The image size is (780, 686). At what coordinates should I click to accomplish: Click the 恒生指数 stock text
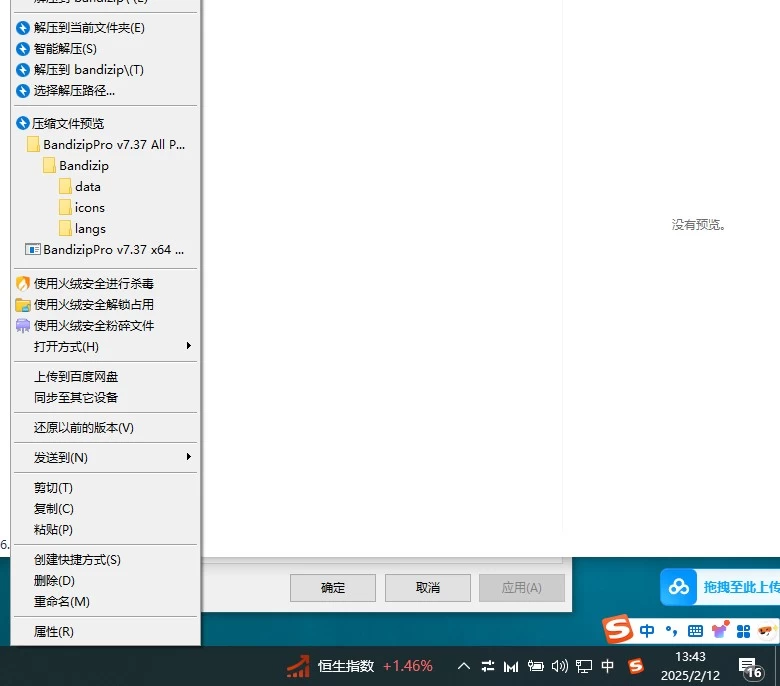[x=346, y=666]
